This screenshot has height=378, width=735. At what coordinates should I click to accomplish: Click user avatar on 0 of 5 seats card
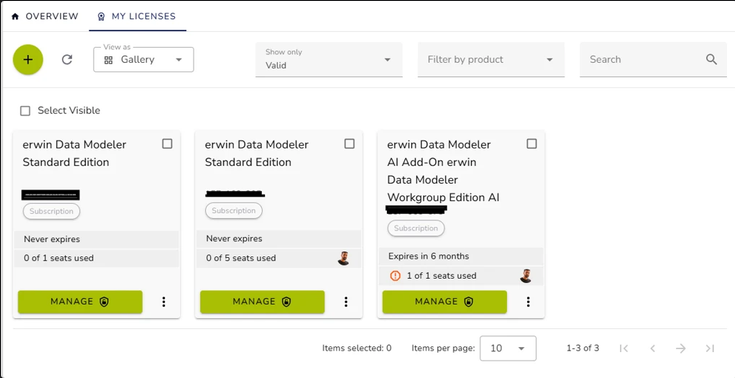coord(344,258)
